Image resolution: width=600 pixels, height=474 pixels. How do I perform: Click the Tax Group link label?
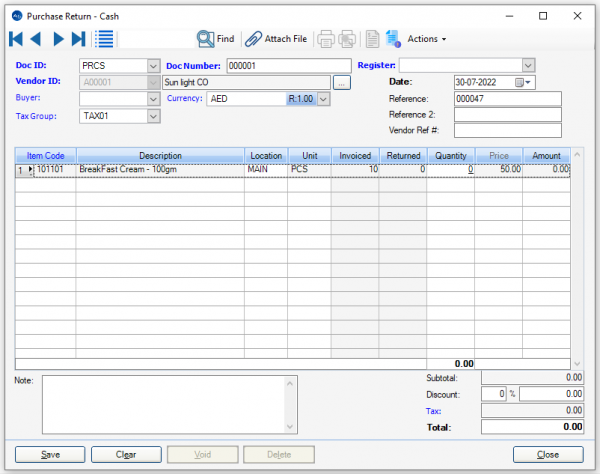click(x=36, y=116)
